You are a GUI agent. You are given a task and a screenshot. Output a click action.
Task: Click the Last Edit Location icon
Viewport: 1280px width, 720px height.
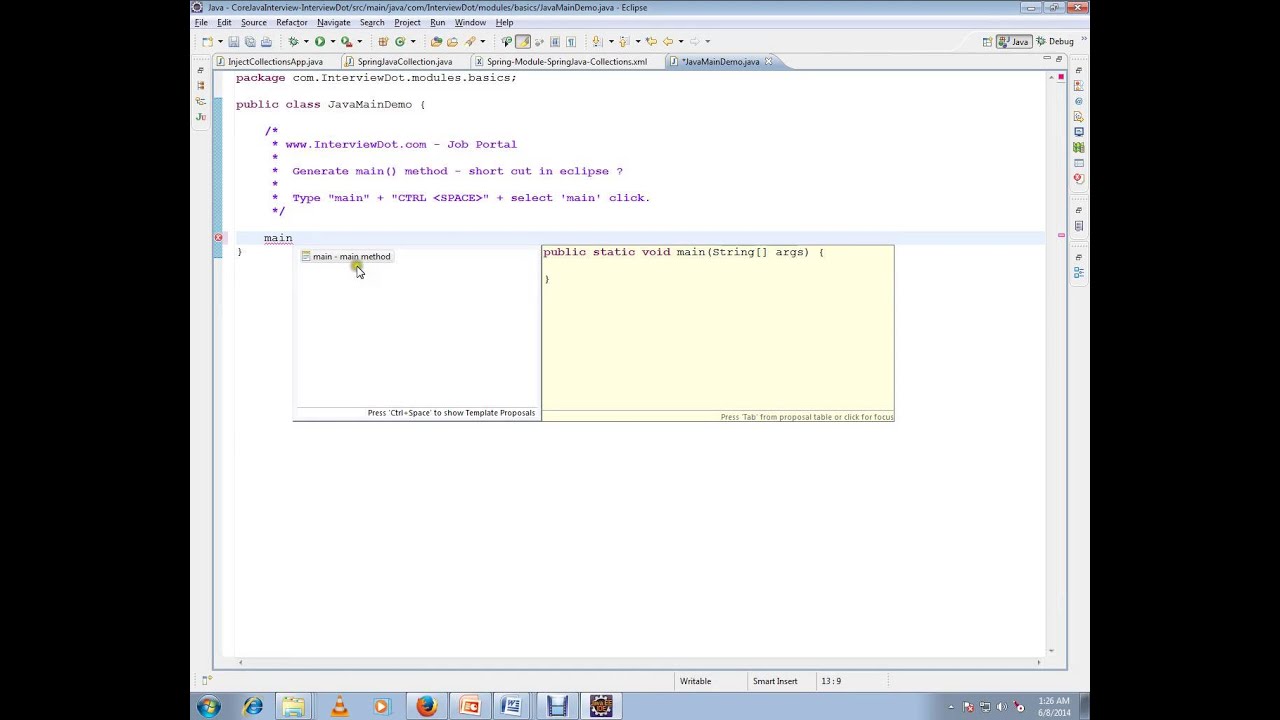(x=651, y=41)
